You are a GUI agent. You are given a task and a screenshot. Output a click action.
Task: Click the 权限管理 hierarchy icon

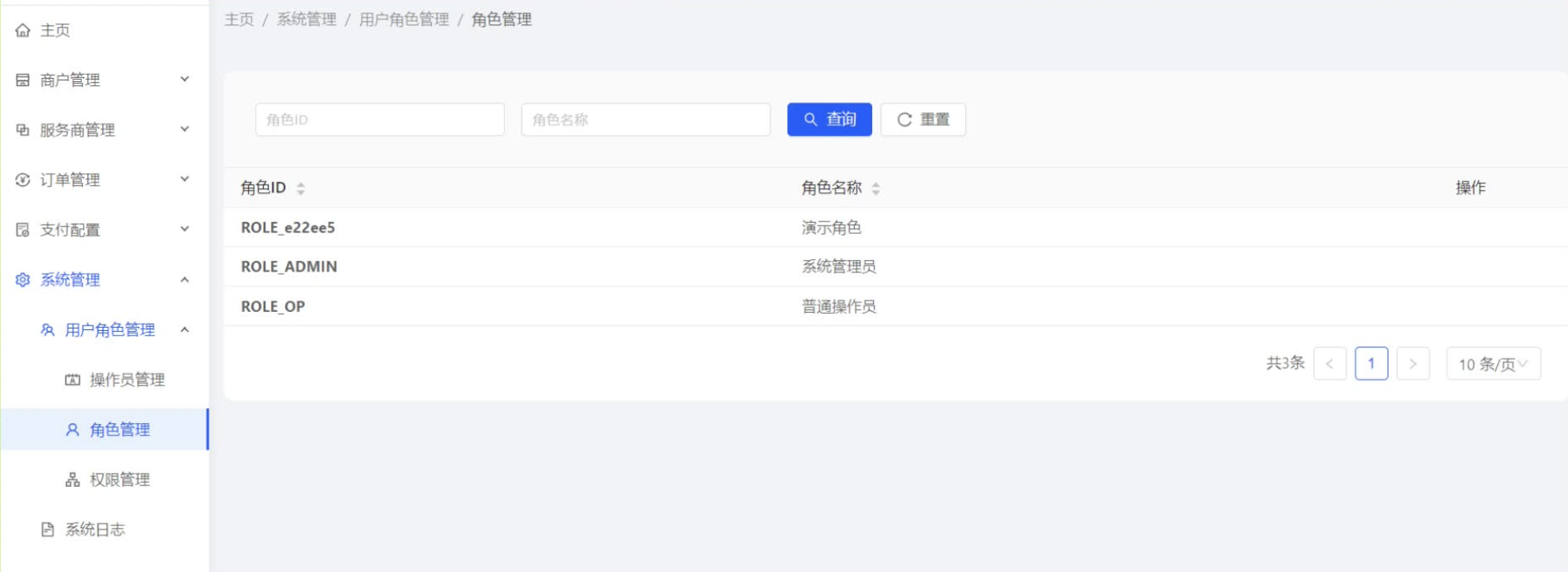(x=72, y=480)
